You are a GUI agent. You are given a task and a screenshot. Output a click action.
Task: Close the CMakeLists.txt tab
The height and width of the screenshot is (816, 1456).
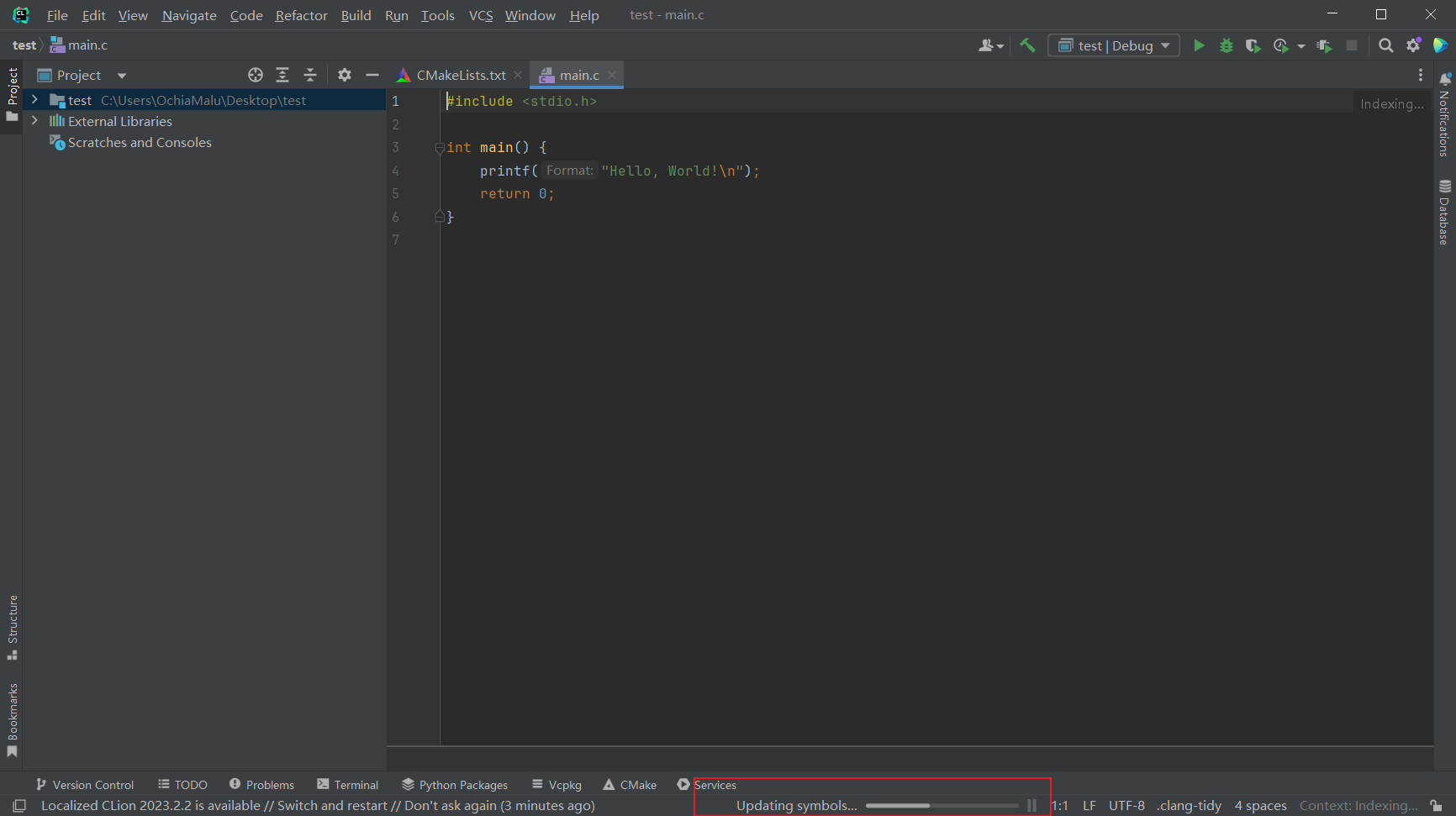click(x=518, y=75)
